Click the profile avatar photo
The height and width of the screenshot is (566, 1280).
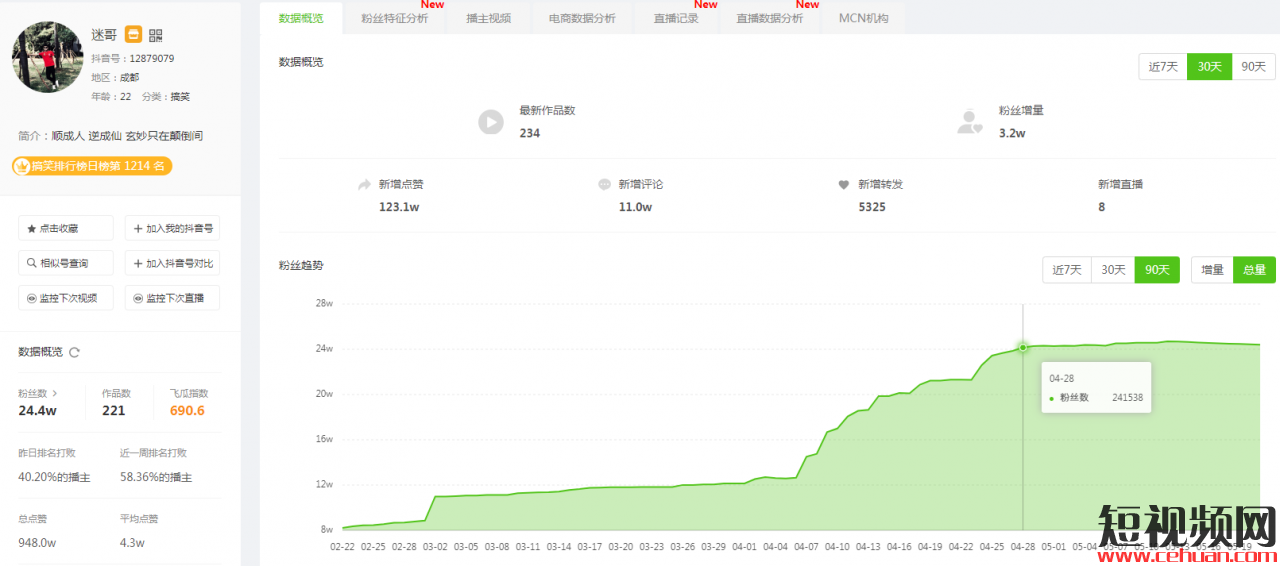pyautogui.click(x=47, y=57)
